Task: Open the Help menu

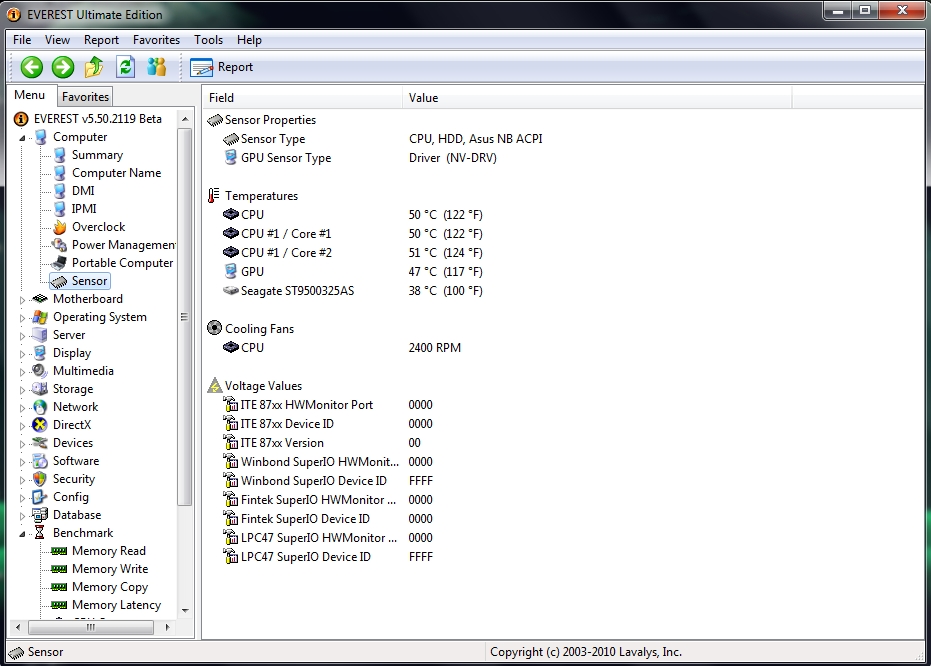Action: 249,40
